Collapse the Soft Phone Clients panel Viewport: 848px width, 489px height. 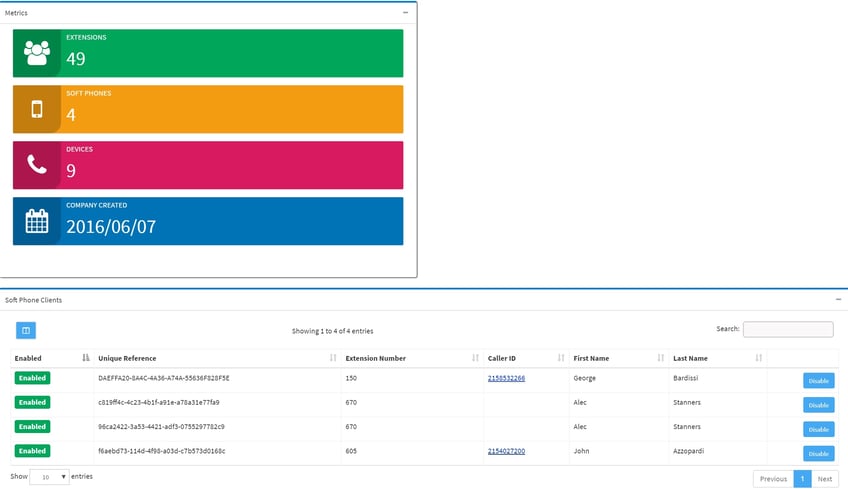(838, 299)
